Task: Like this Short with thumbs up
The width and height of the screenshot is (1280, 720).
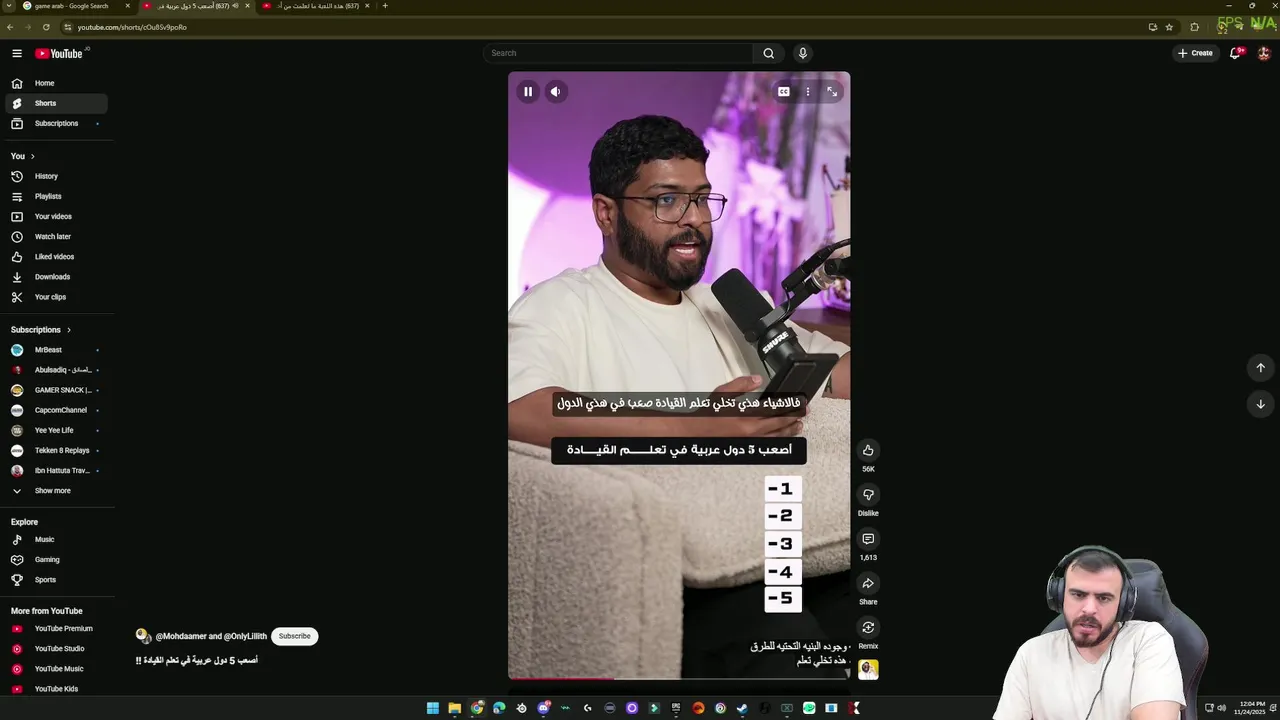Action: pyautogui.click(x=868, y=450)
